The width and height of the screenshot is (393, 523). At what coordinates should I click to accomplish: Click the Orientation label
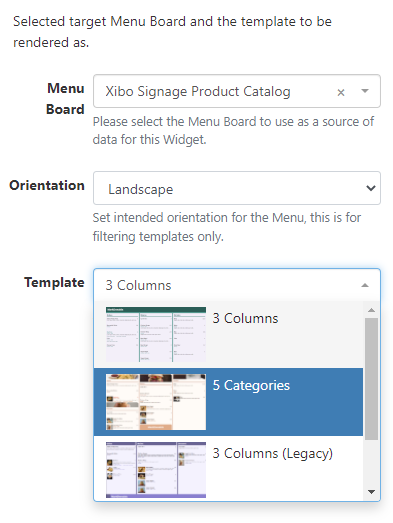click(x=47, y=185)
